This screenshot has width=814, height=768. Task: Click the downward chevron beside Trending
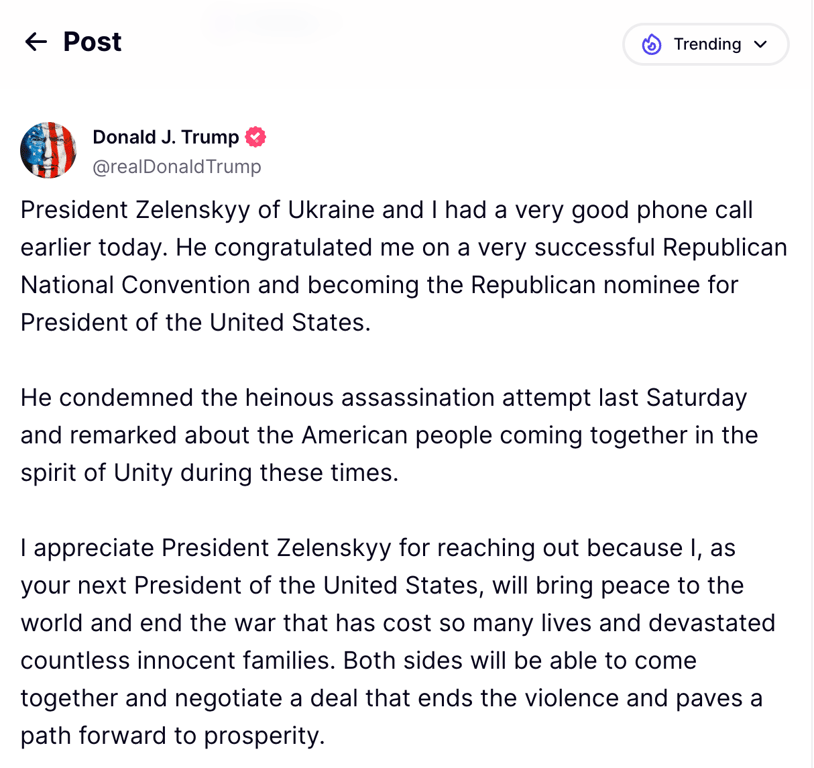[760, 45]
